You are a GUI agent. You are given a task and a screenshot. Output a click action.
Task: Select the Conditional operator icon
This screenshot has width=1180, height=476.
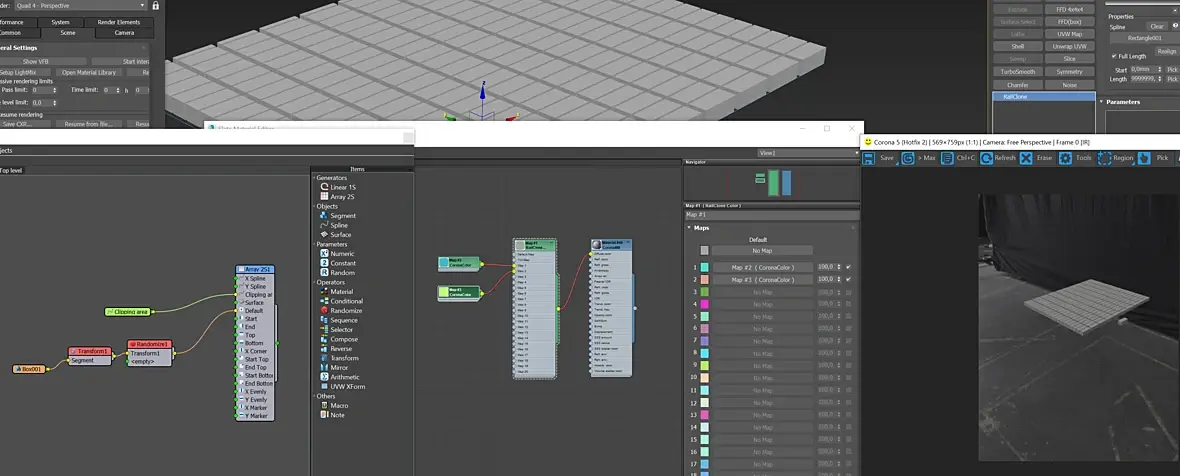pos(324,301)
